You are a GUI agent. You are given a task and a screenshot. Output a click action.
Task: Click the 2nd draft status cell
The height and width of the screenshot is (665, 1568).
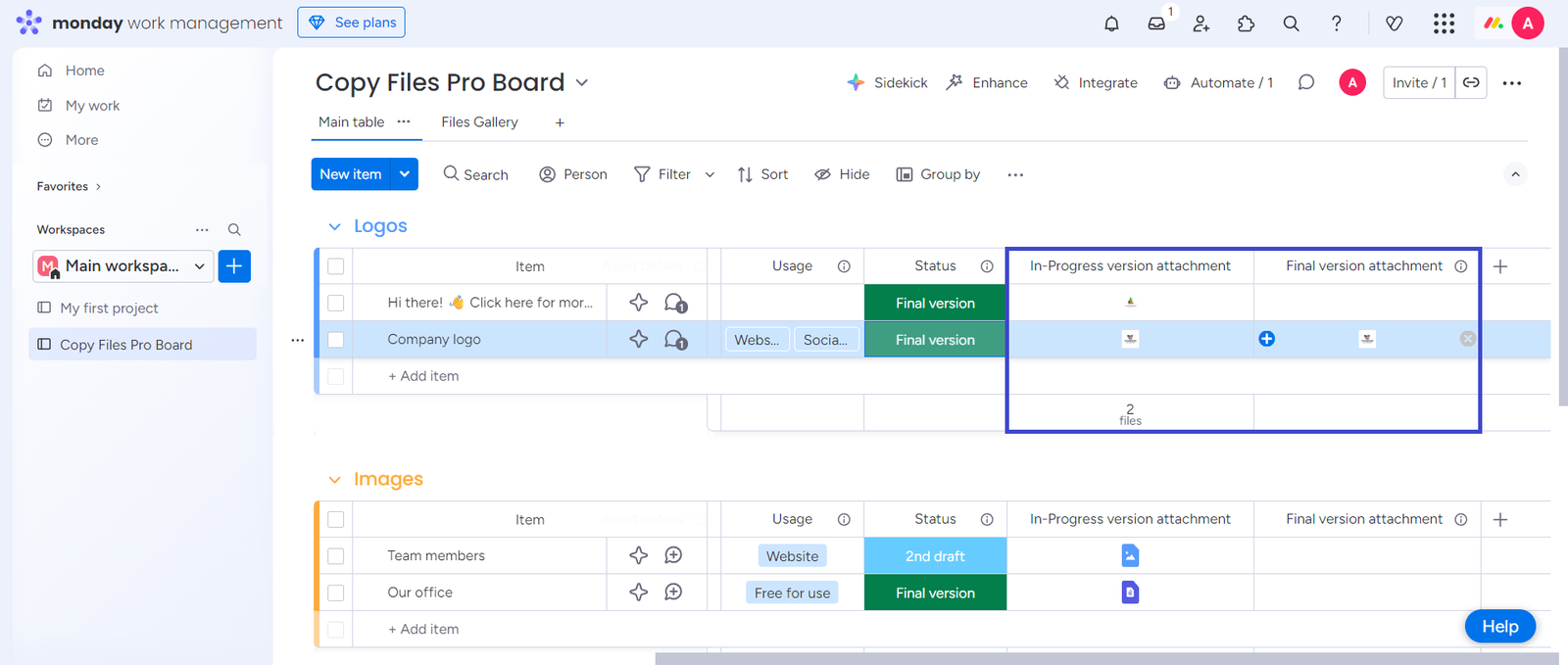935,556
